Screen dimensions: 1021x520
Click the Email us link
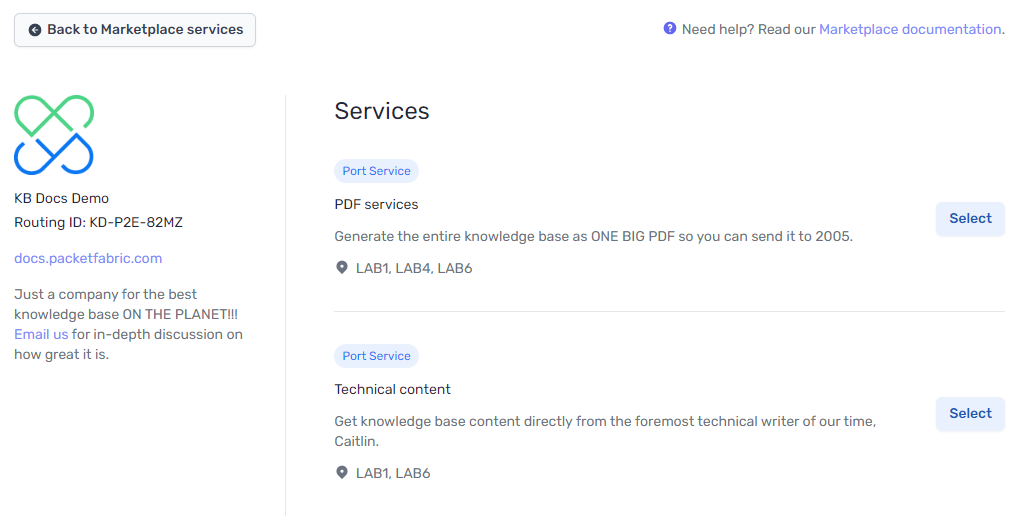41,334
